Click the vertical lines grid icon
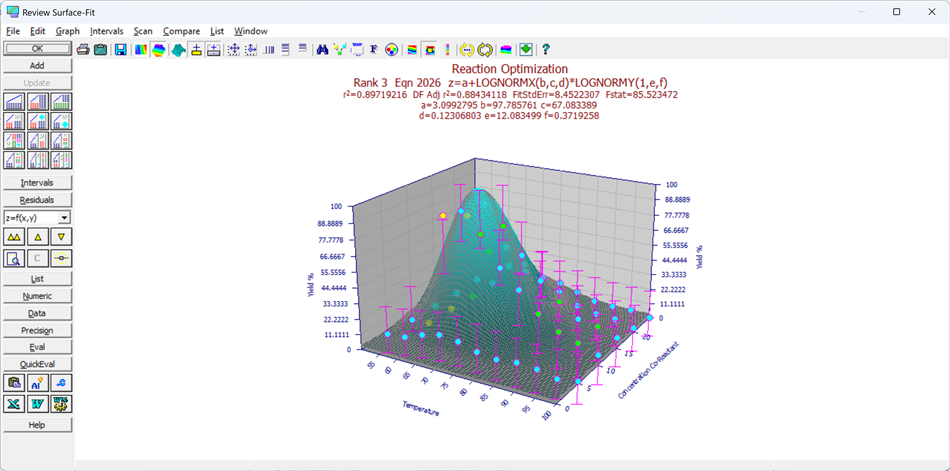950x471 pixels. [268, 50]
